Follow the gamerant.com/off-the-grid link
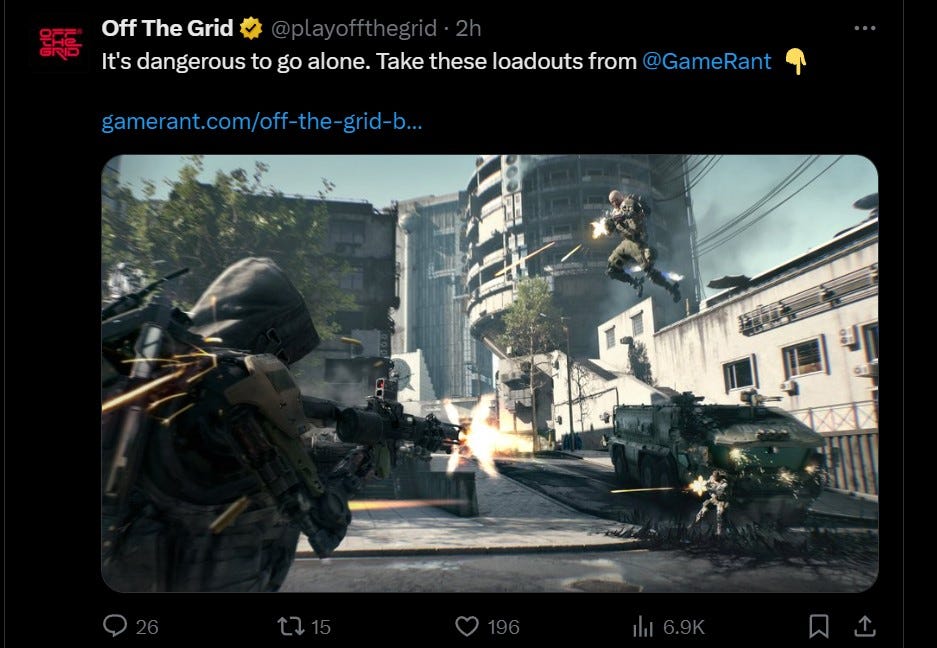937x648 pixels. (262, 121)
